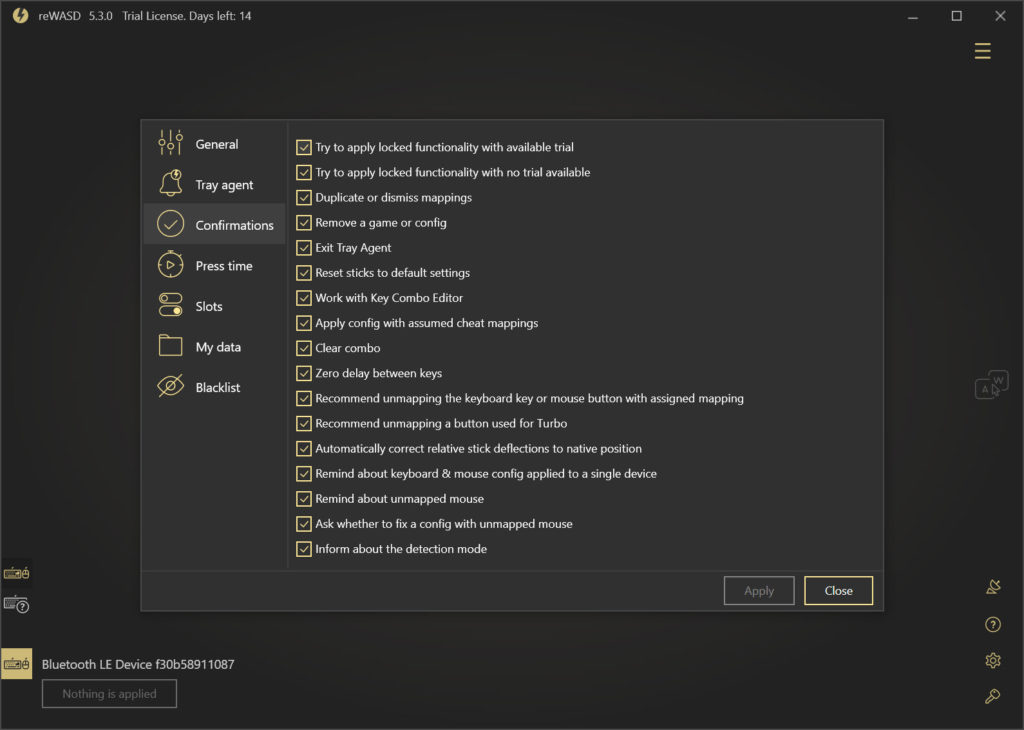Close the preferences dialog with Close button
The height and width of the screenshot is (730, 1024).
(839, 590)
